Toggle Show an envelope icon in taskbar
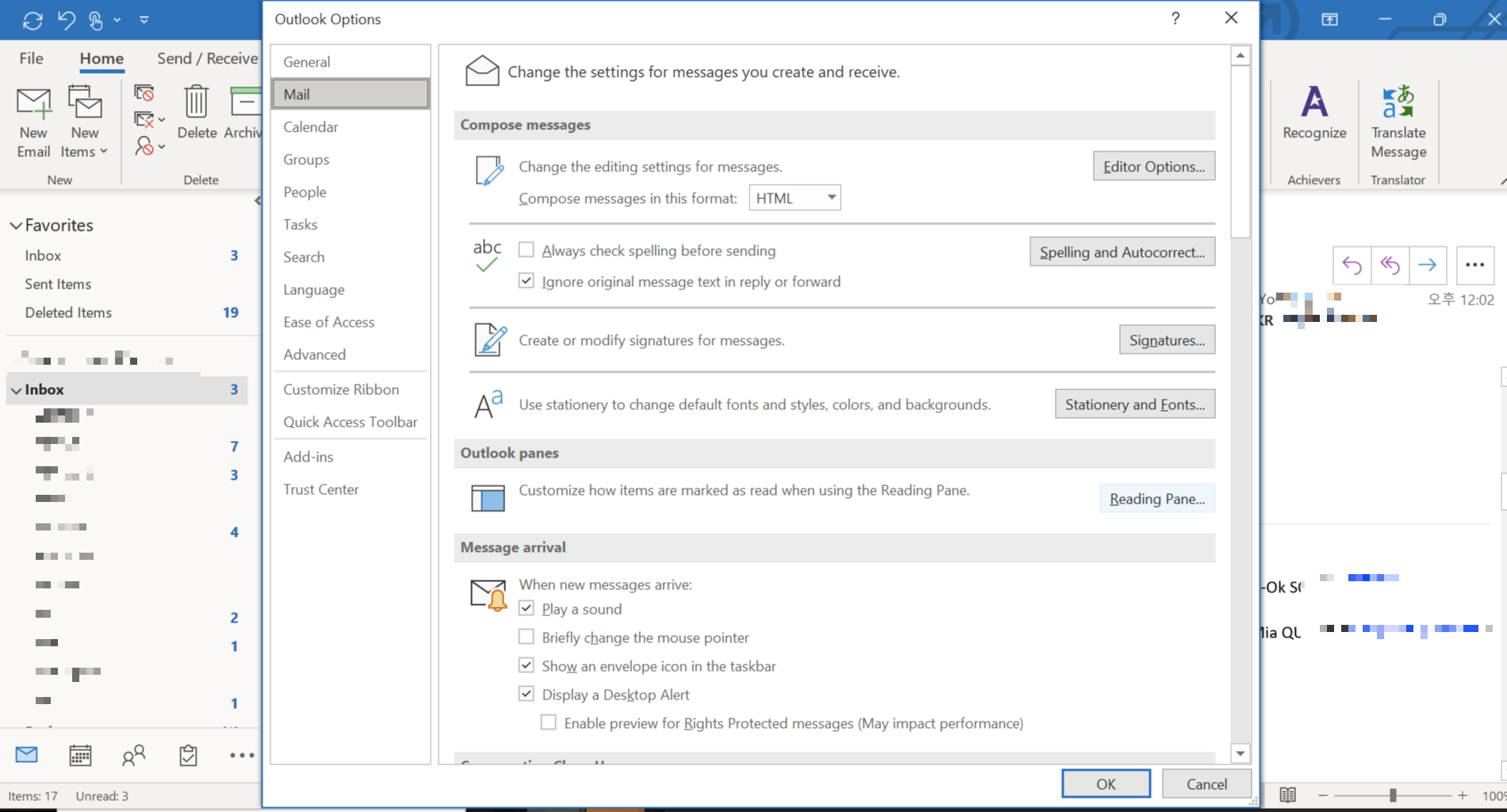Image resolution: width=1507 pixels, height=812 pixels. [x=526, y=665]
